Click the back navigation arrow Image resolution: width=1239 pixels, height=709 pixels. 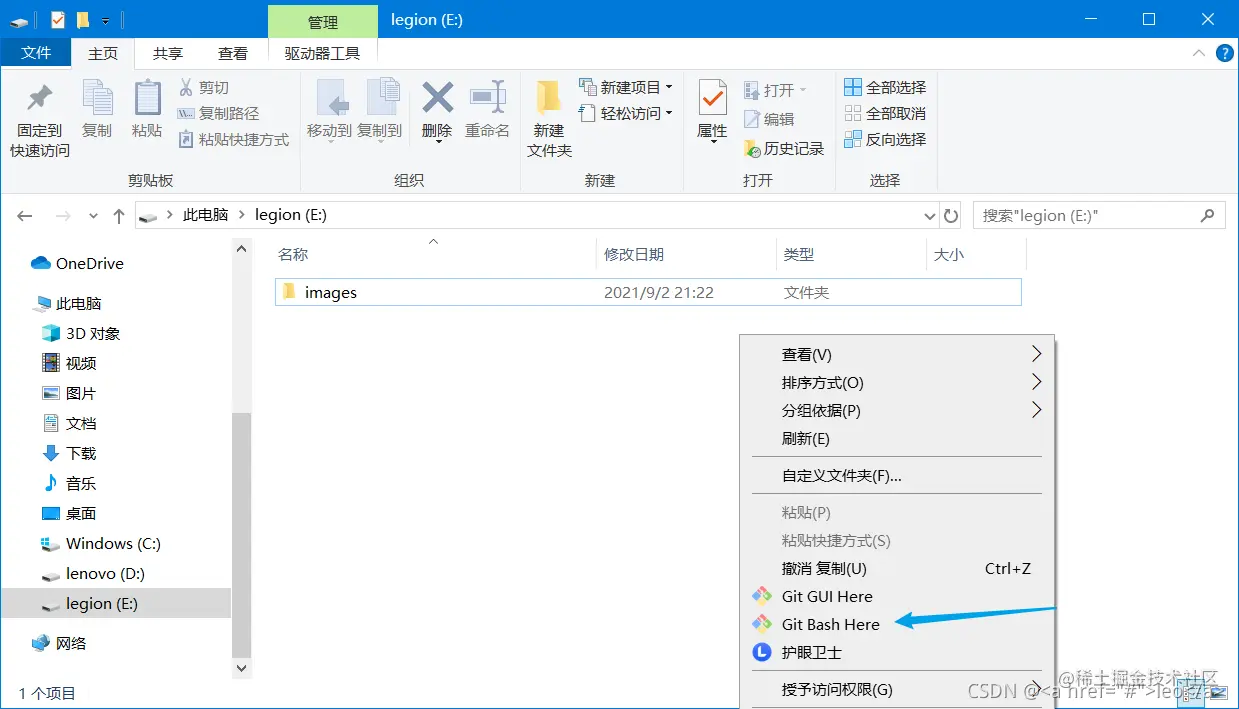tap(24, 215)
